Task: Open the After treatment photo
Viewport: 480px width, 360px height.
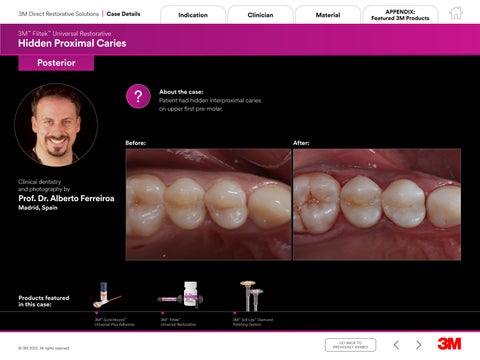Action: pos(377,204)
